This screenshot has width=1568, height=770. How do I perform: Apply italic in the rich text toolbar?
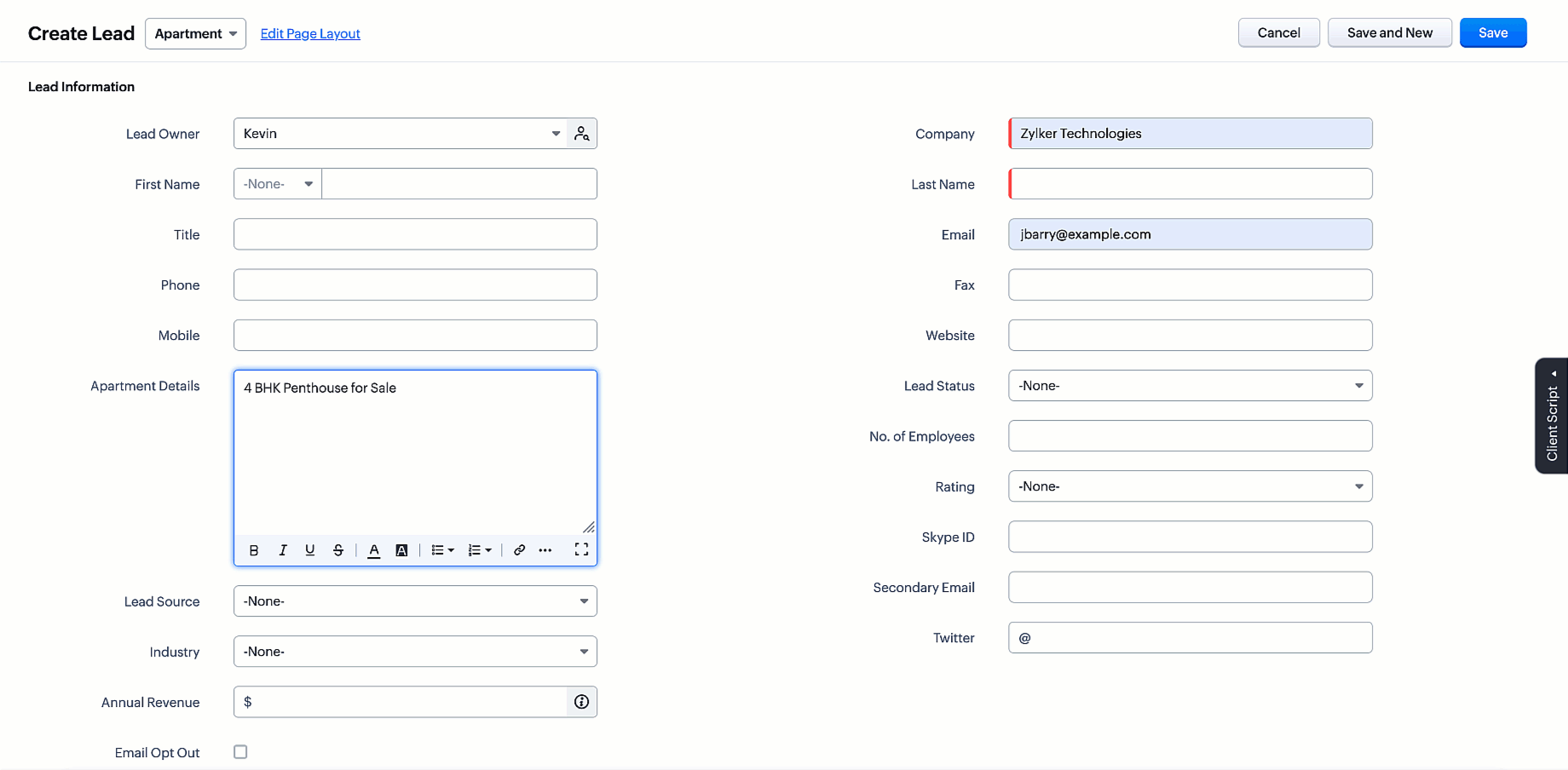click(x=283, y=550)
